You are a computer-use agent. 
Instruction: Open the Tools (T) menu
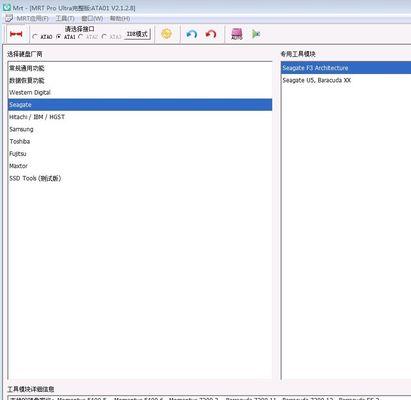click(65, 18)
